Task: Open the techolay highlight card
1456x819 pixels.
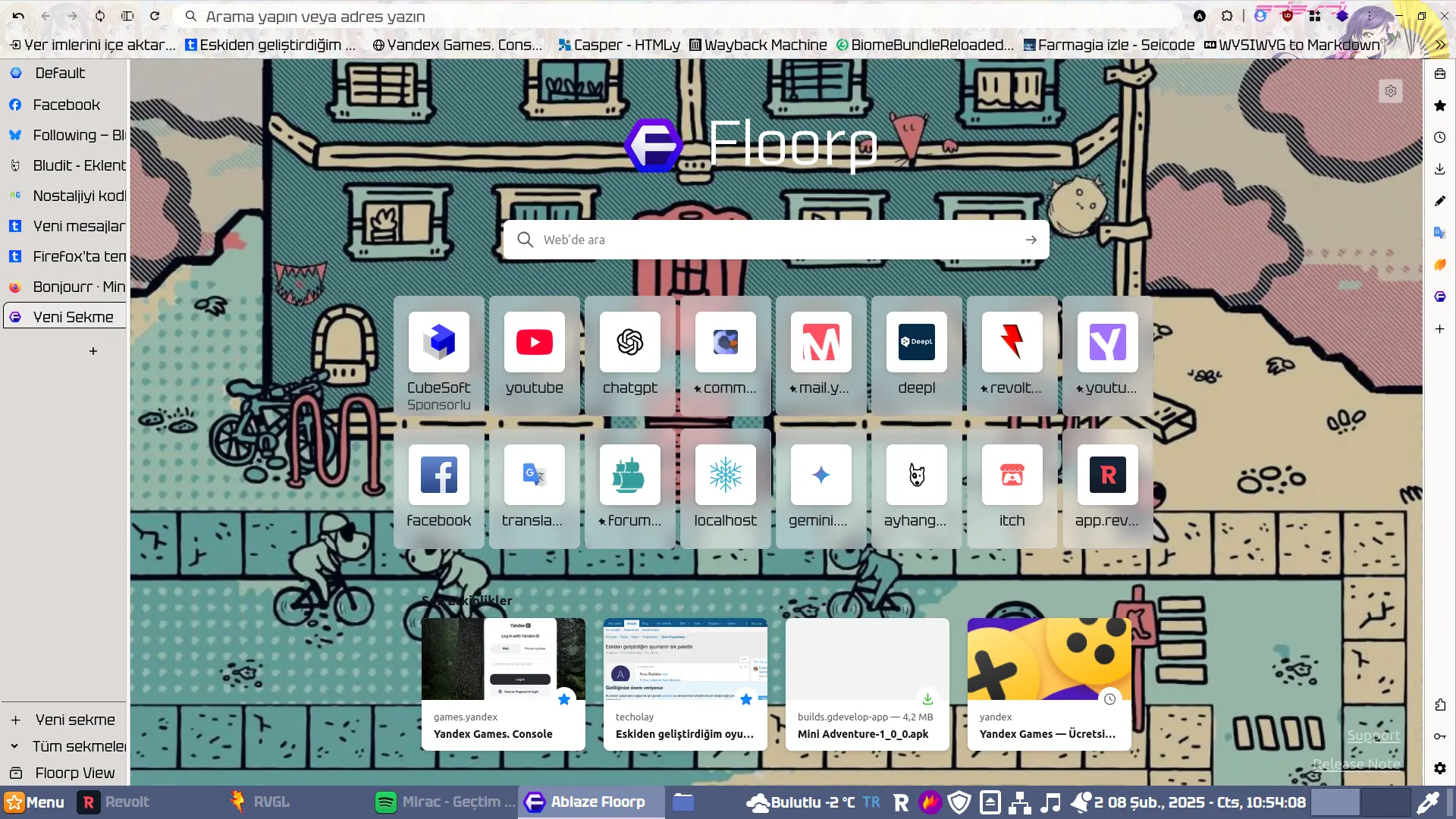Action: coord(686,684)
